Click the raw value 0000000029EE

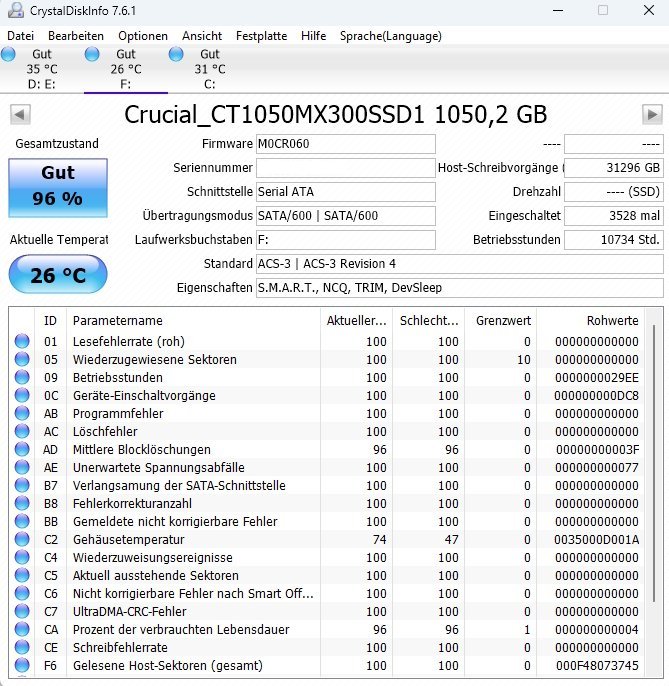[597, 378]
